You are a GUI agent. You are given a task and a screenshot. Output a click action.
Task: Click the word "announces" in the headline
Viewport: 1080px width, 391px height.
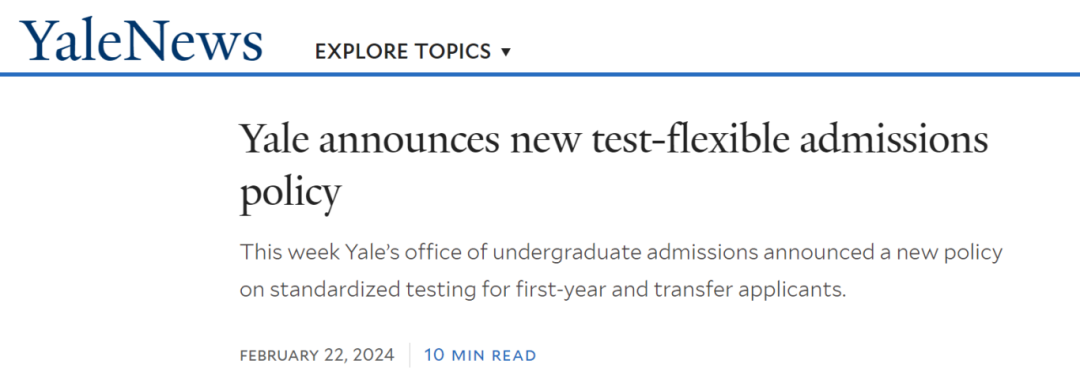(x=409, y=142)
